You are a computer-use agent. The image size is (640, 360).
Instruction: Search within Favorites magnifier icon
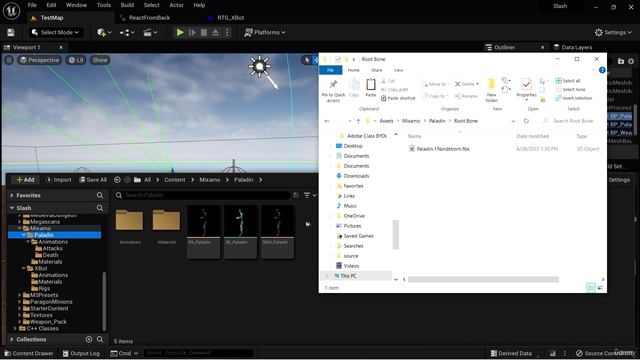[x=100, y=196]
